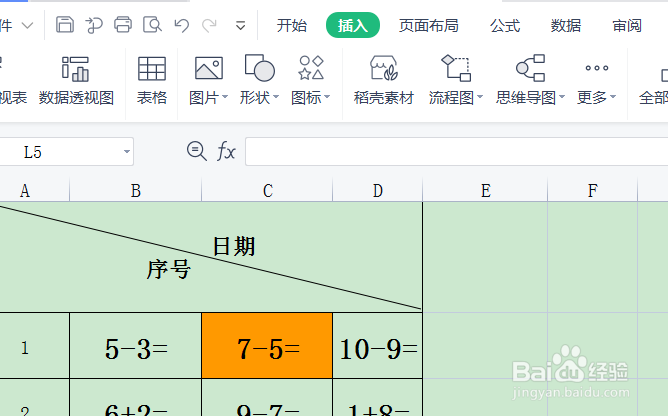This screenshot has width=668, height=416.
Task: Click the fx insert function icon
Action: pyautogui.click(x=226, y=151)
